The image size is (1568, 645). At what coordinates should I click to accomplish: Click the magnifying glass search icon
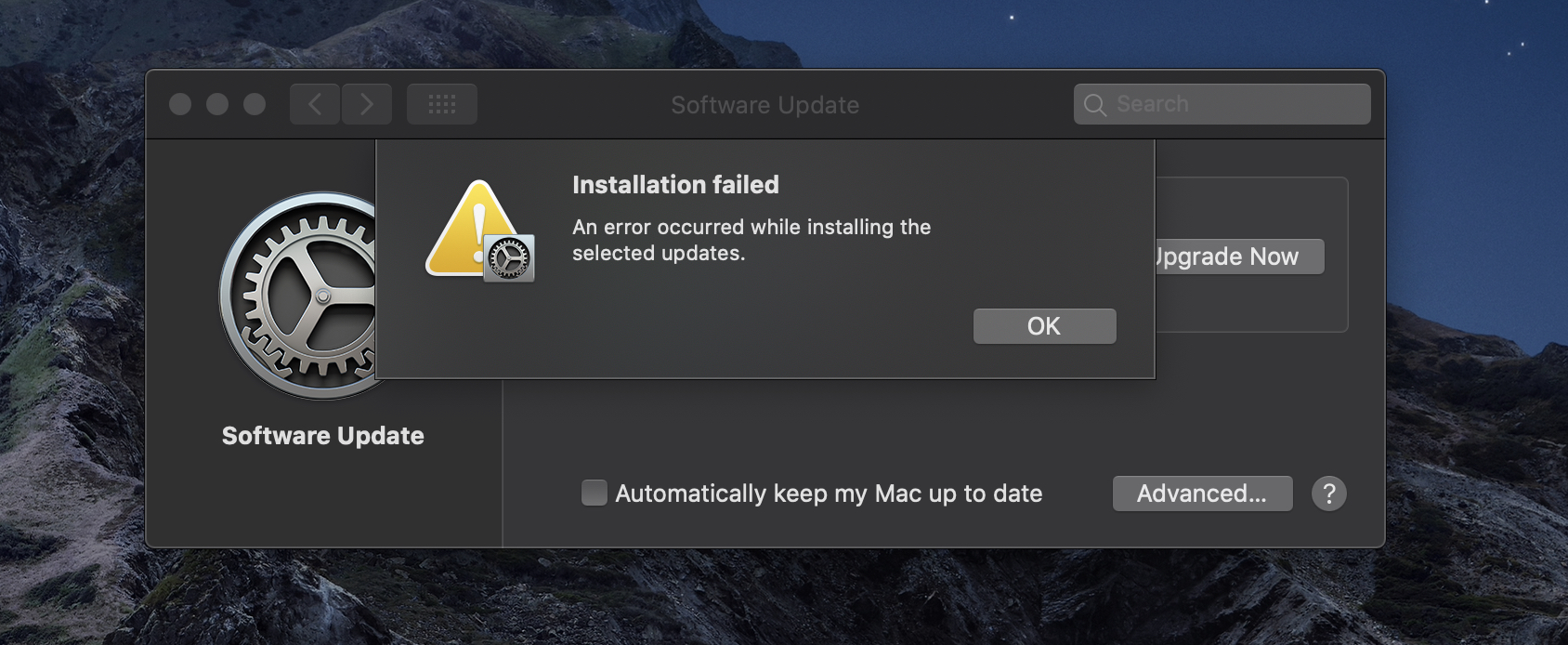pos(1095,105)
